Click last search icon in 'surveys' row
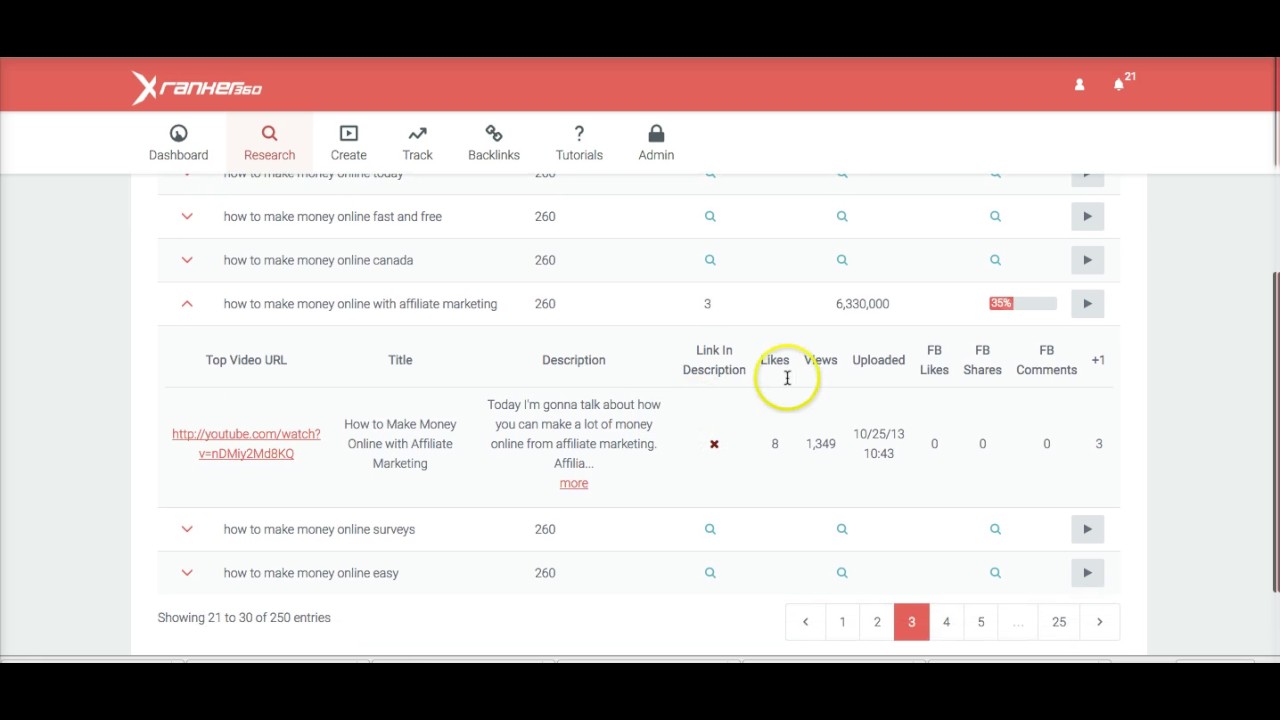The image size is (1280, 720). [995, 529]
